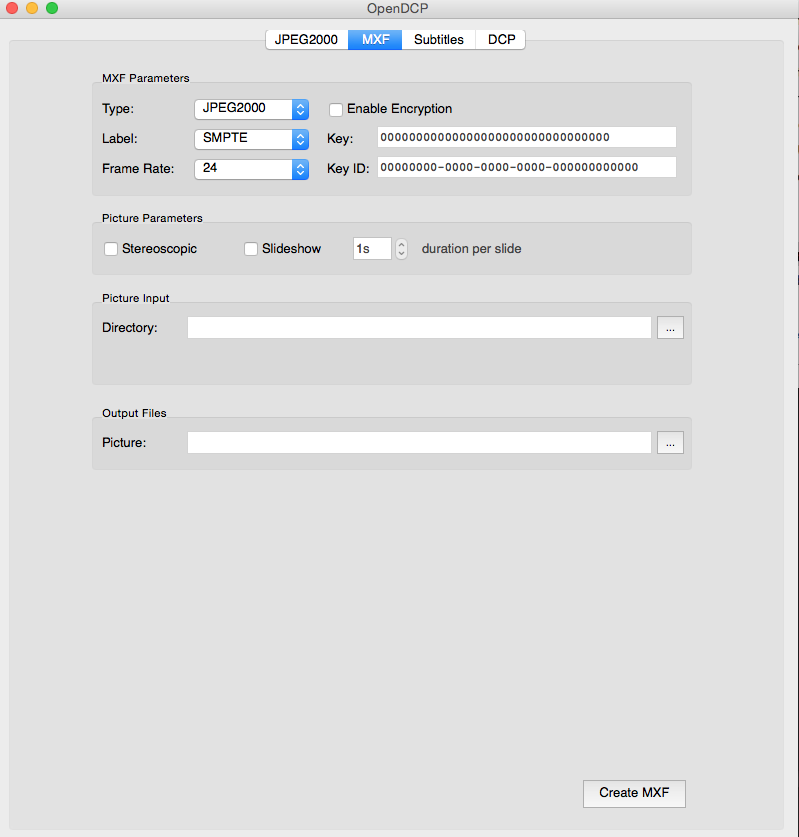Screen dimensions: 799x837
Task: Click the Picture Input directory browse button
Action: 670,328
